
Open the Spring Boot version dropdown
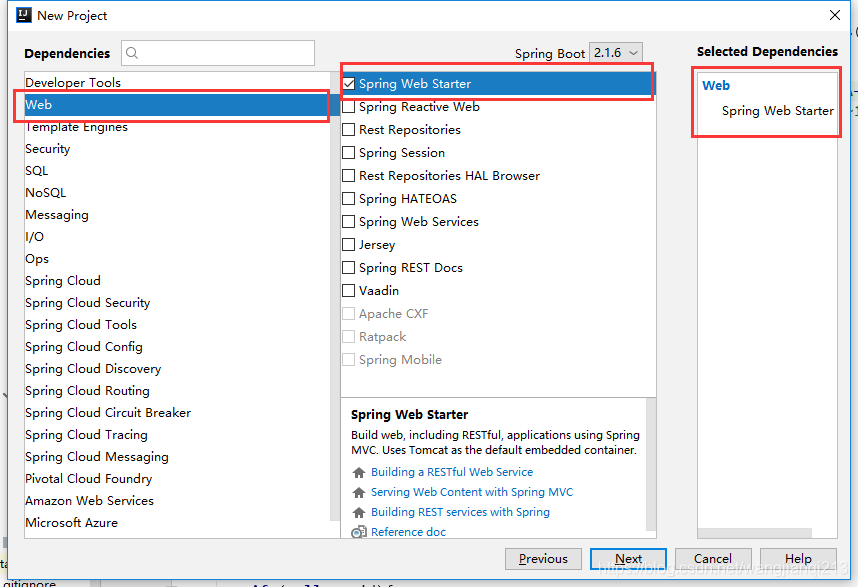click(616, 53)
